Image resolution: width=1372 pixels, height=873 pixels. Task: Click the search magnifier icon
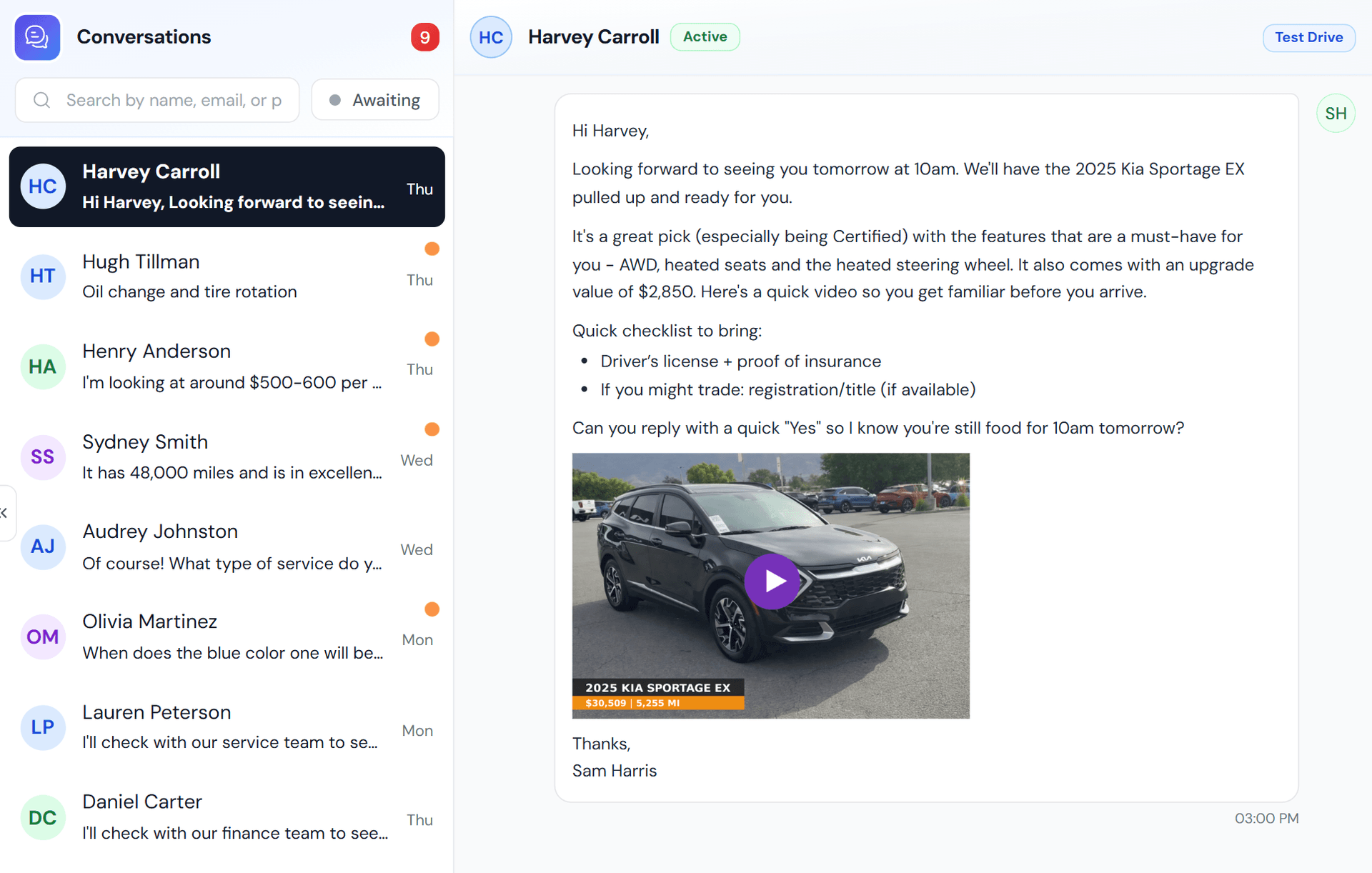click(42, 100)
